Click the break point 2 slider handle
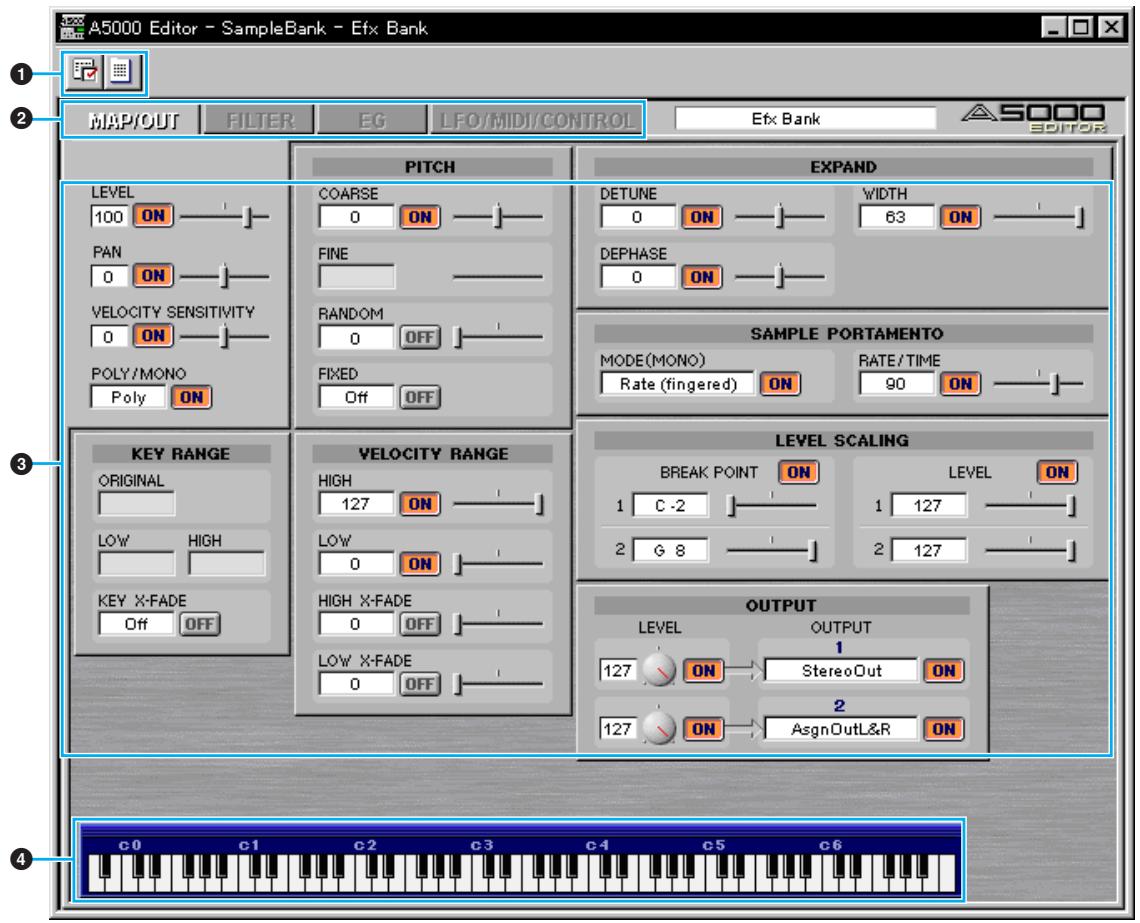This screenshot has height=923, width=1140. click(813, 551)
